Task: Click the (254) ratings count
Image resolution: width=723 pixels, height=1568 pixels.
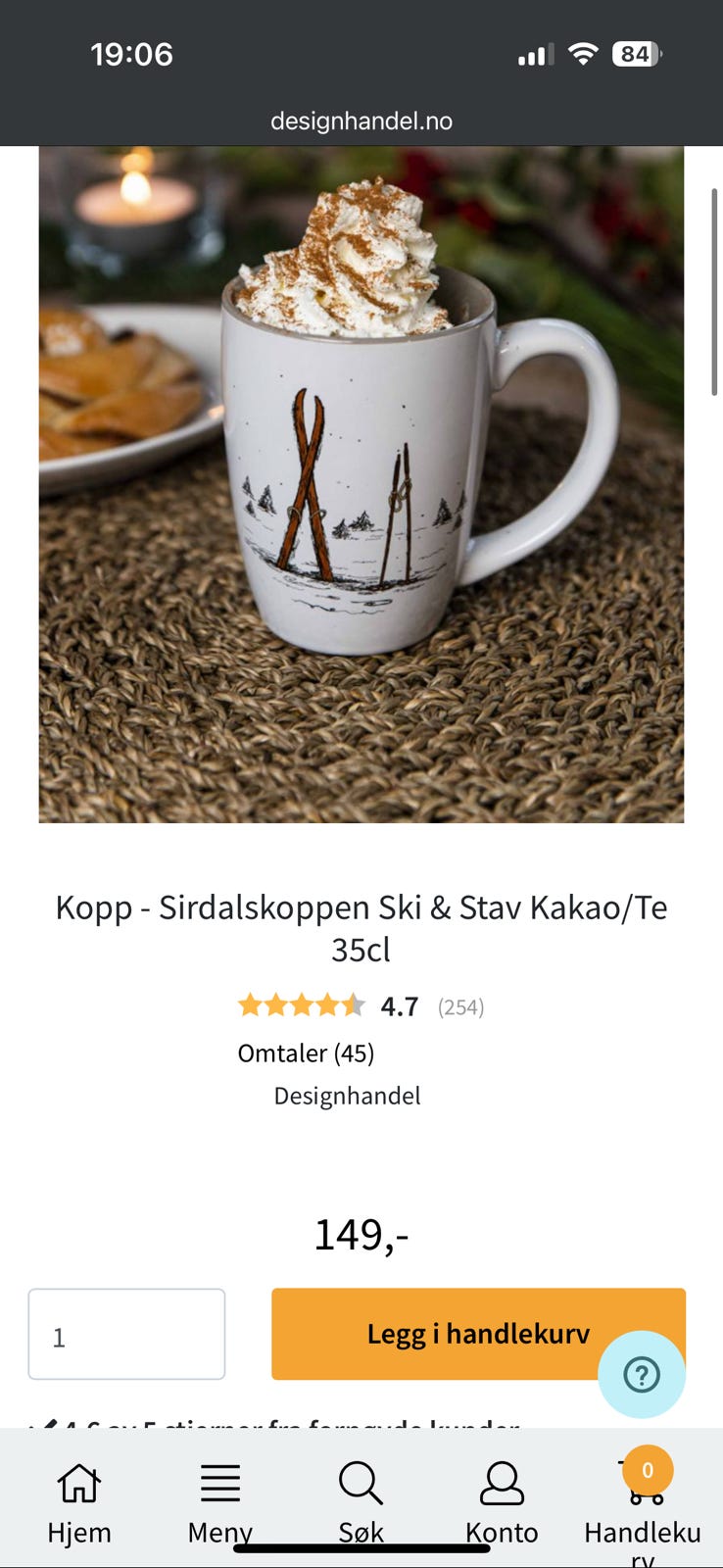Action: click(x=460, y=1007)
